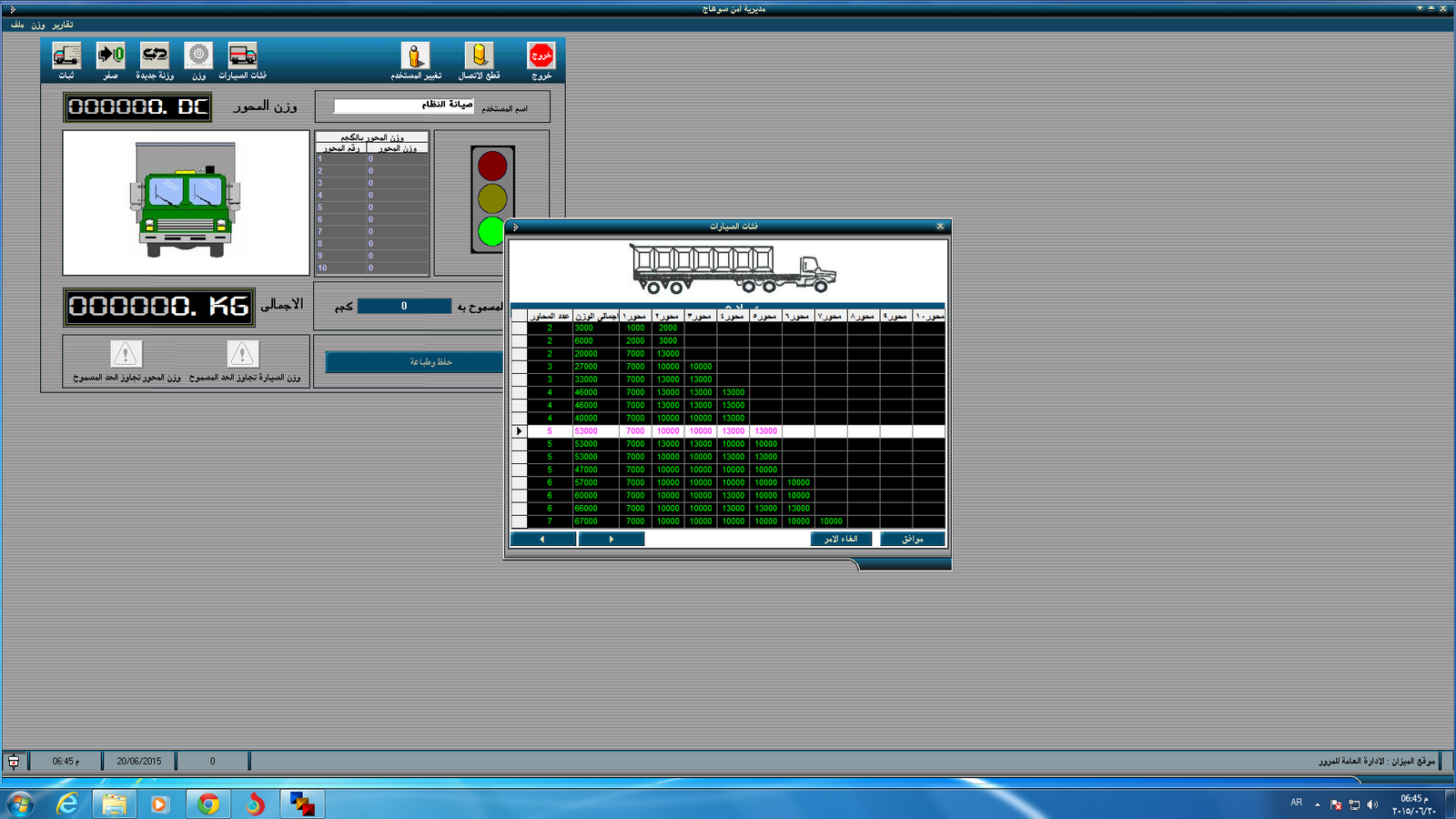The width and height of the screenshot is (1456, 819).
Task: Open the وزن (Weight) menu
Action: 38,25
